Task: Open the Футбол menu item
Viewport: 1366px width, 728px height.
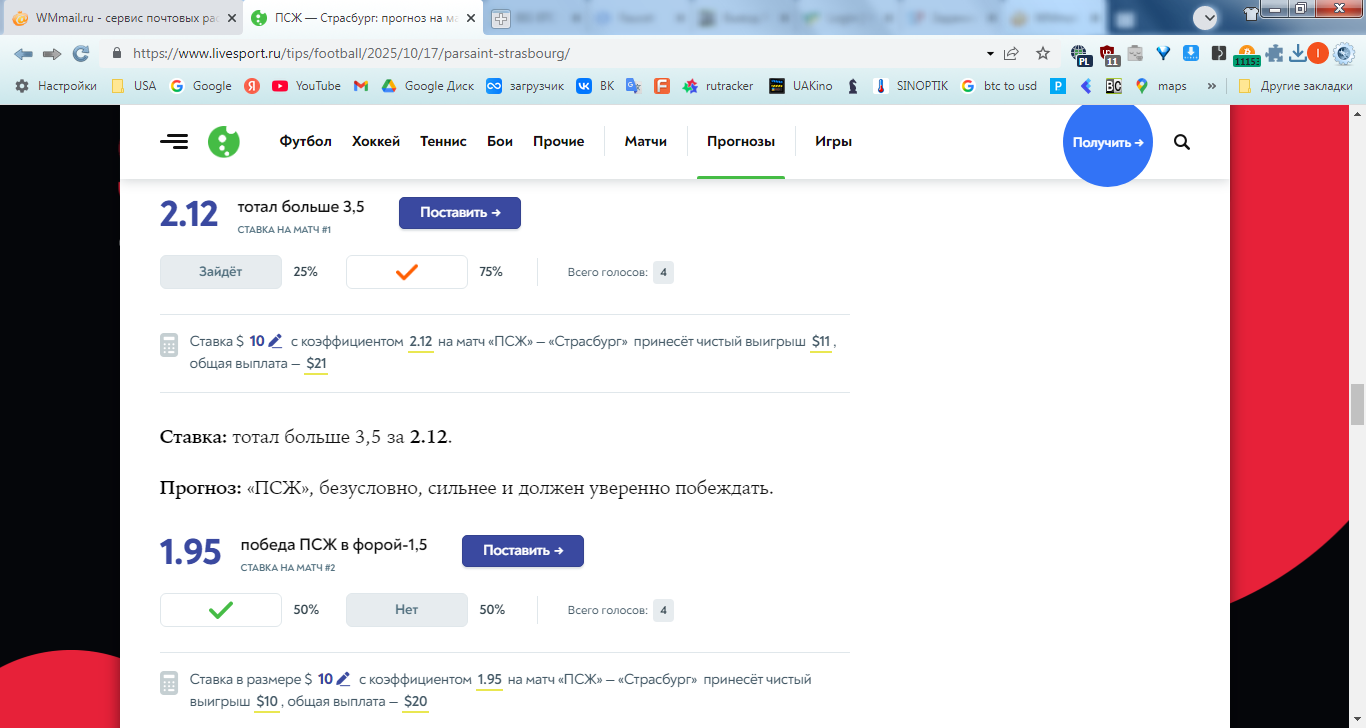Action: point(306,142)
